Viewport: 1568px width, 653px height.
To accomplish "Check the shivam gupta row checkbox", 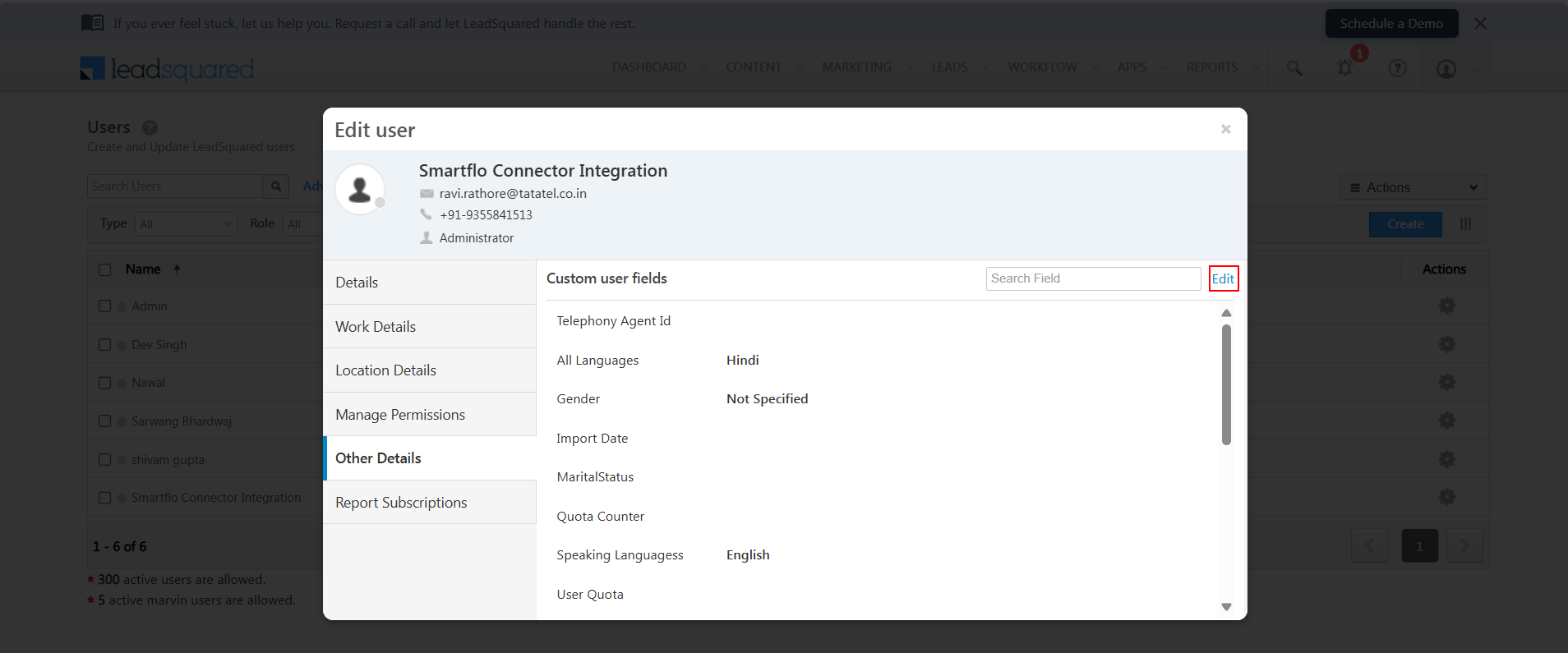I will [104, 460].
